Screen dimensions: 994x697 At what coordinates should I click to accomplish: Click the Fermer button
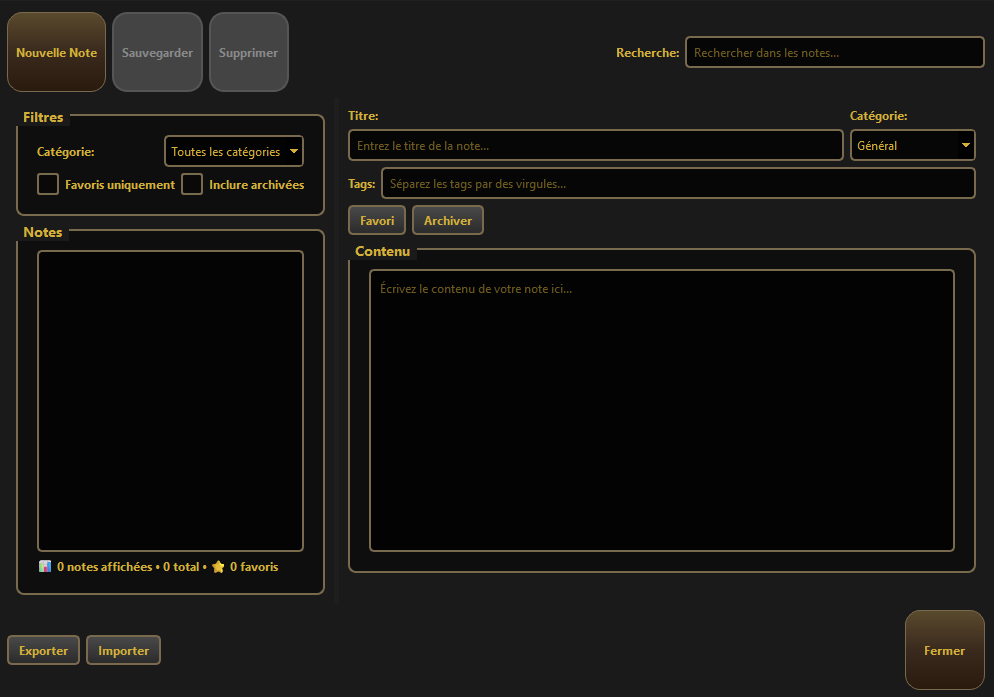coord(944,649)
